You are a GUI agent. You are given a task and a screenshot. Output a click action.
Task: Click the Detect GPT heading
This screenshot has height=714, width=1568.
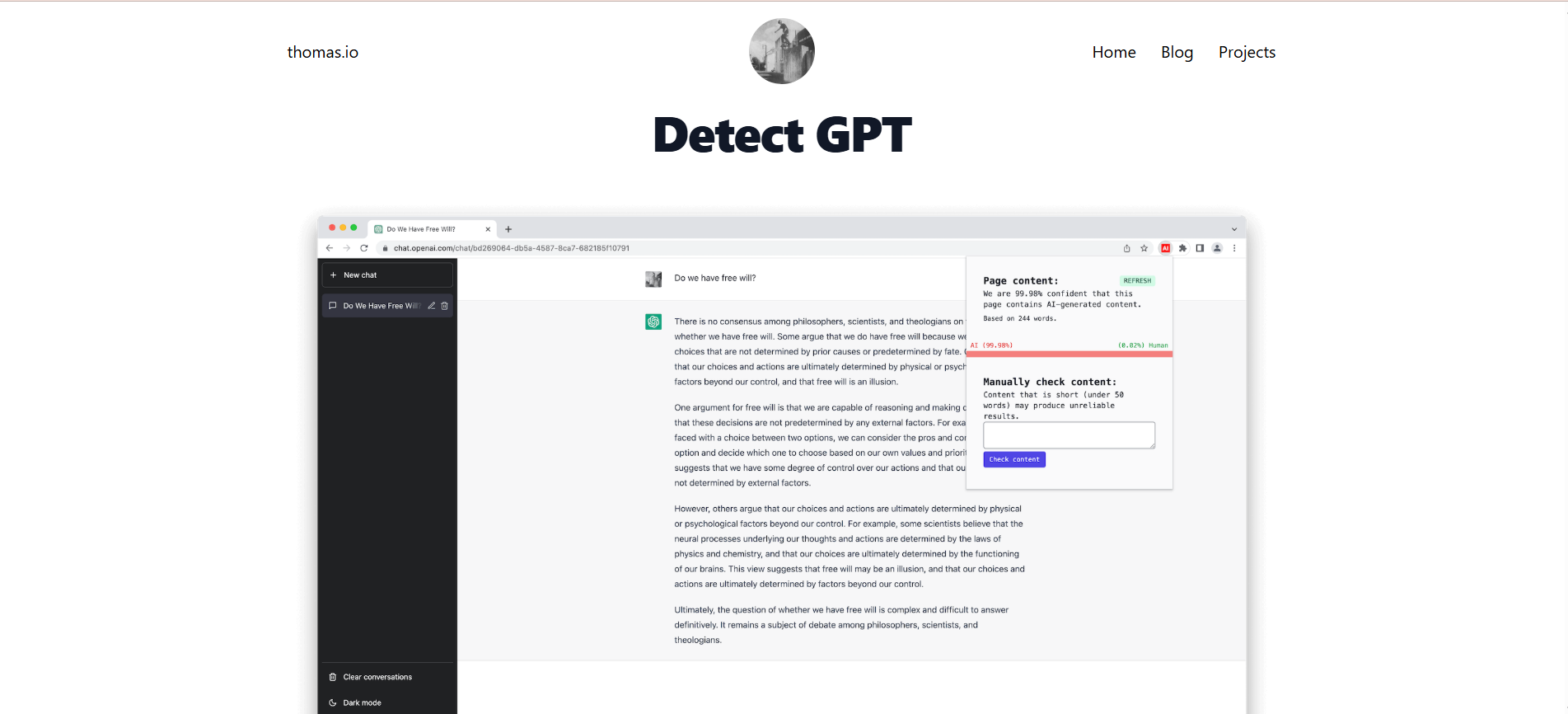782,134
